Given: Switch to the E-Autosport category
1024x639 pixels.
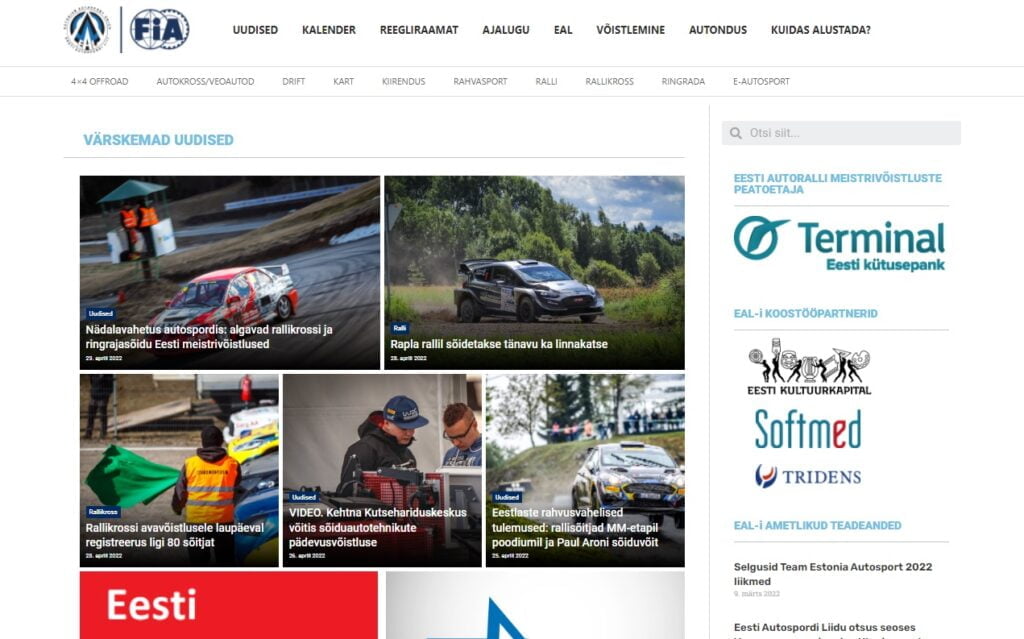Looking at the screenshot, I should tap(760, 82).
